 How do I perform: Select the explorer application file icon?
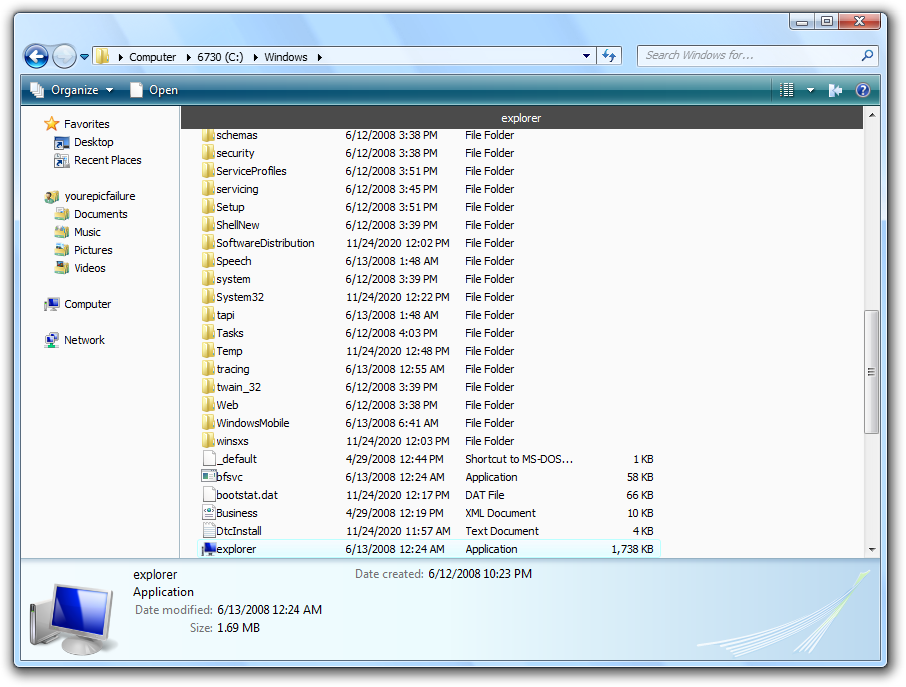209,549
